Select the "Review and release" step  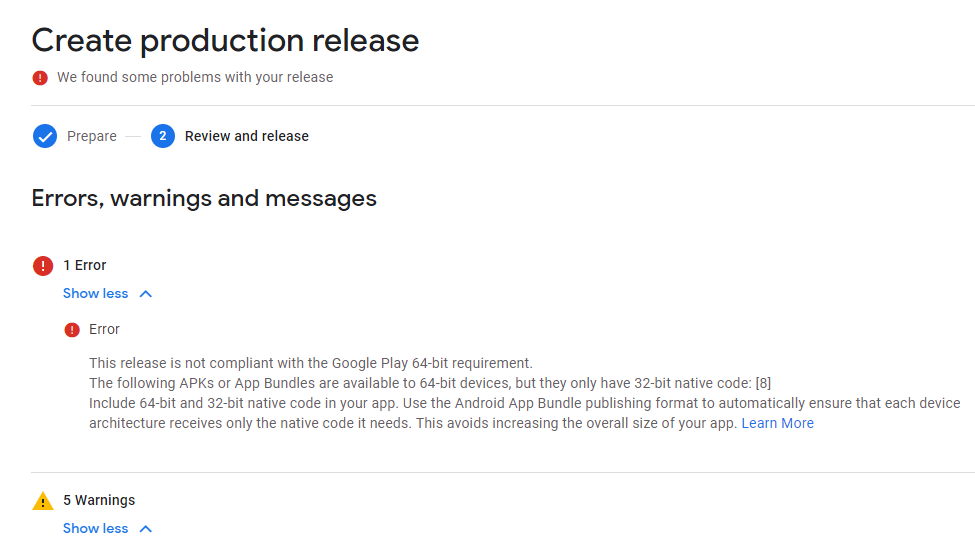(x=246, y=136)
